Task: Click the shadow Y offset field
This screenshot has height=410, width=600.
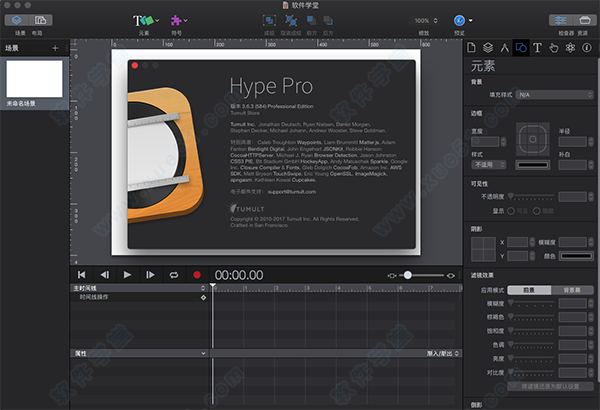Action: point(517,256)
